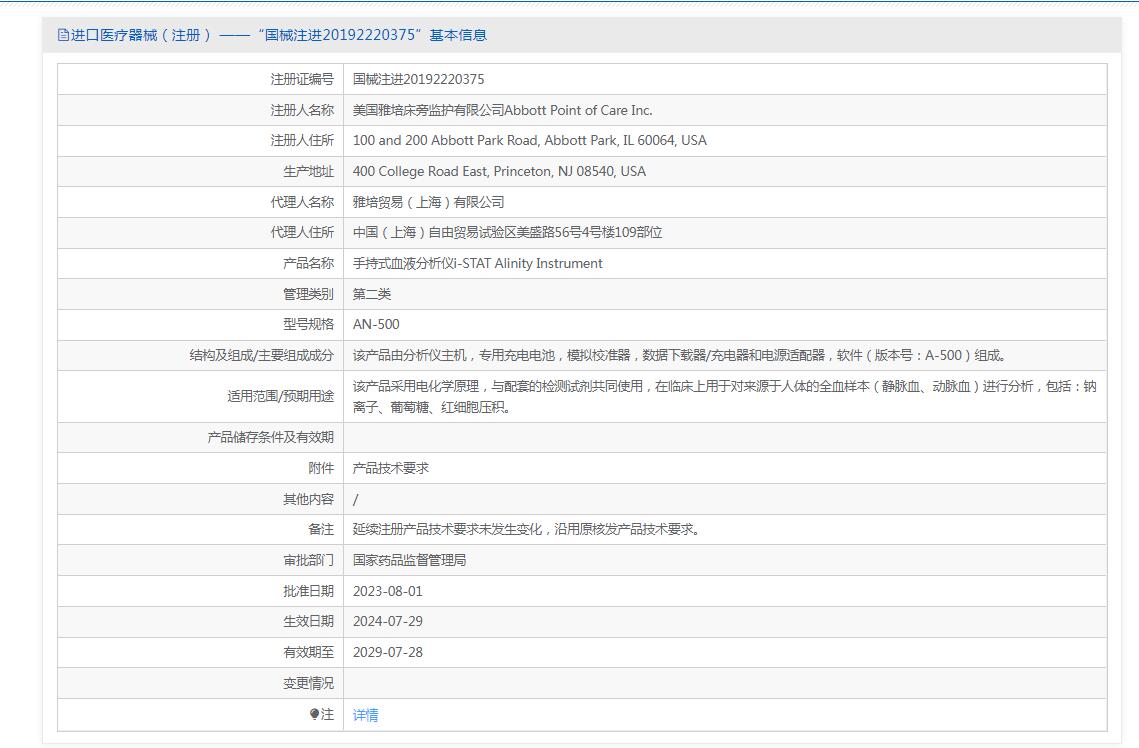
Task: Click the panel heading 进口医疗器械（注册）基本信息
Action: [x=272, y=35]
